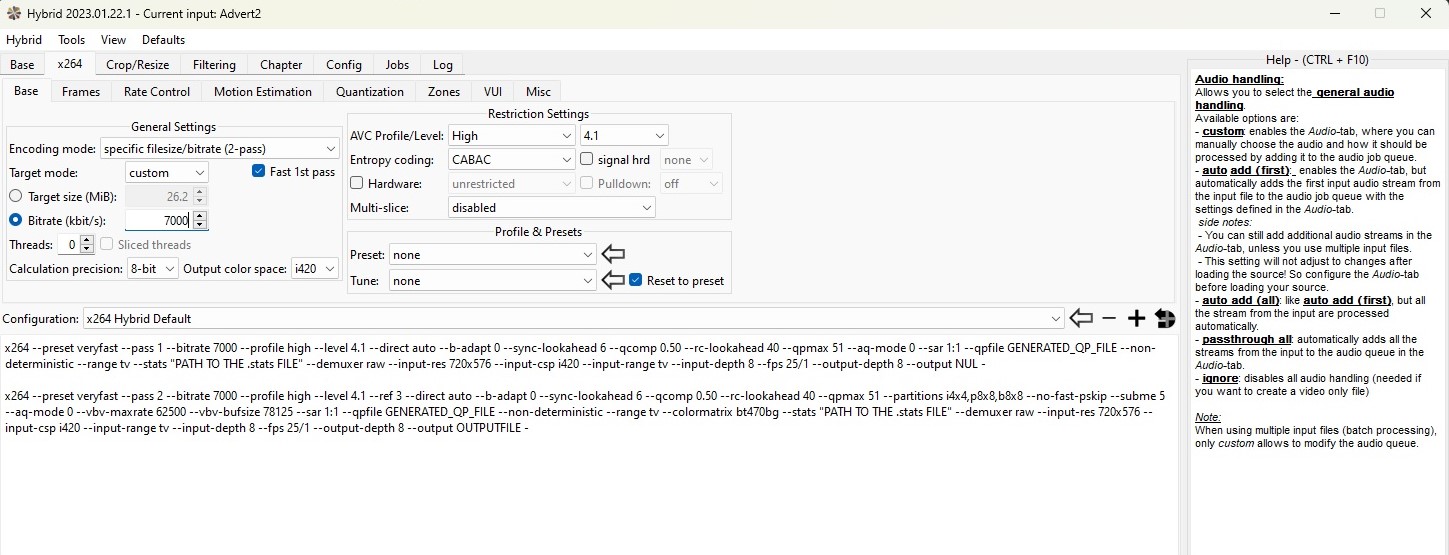Click the x264 pass 2 command line text

[x=585, y=412]
